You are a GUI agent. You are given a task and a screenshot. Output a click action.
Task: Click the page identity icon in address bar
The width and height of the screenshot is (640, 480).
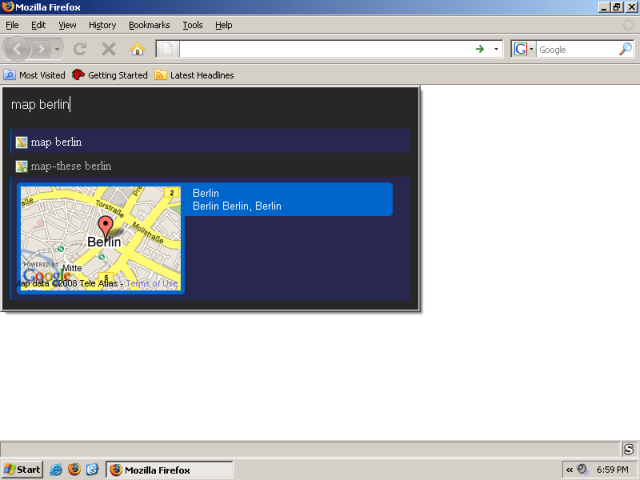(167, 49)
